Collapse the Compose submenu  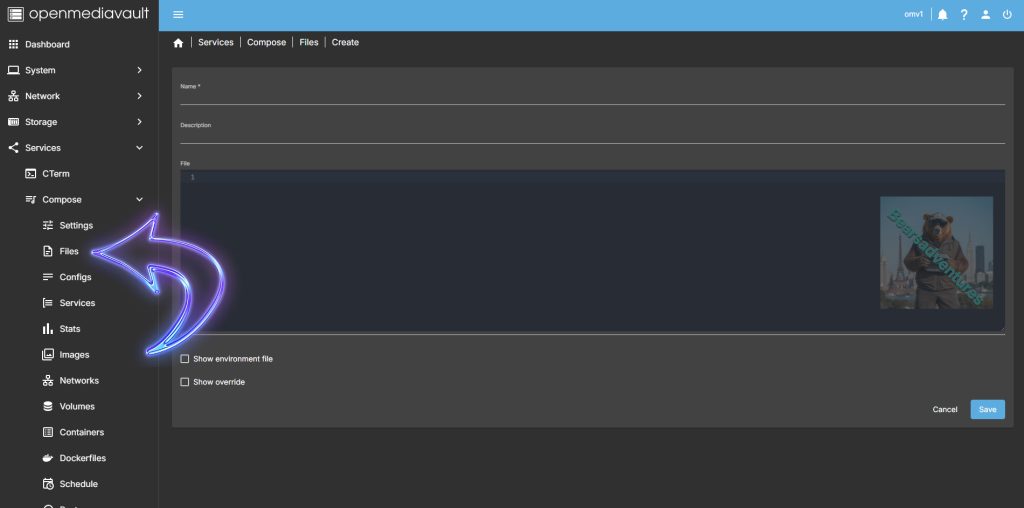coord(139,199)
